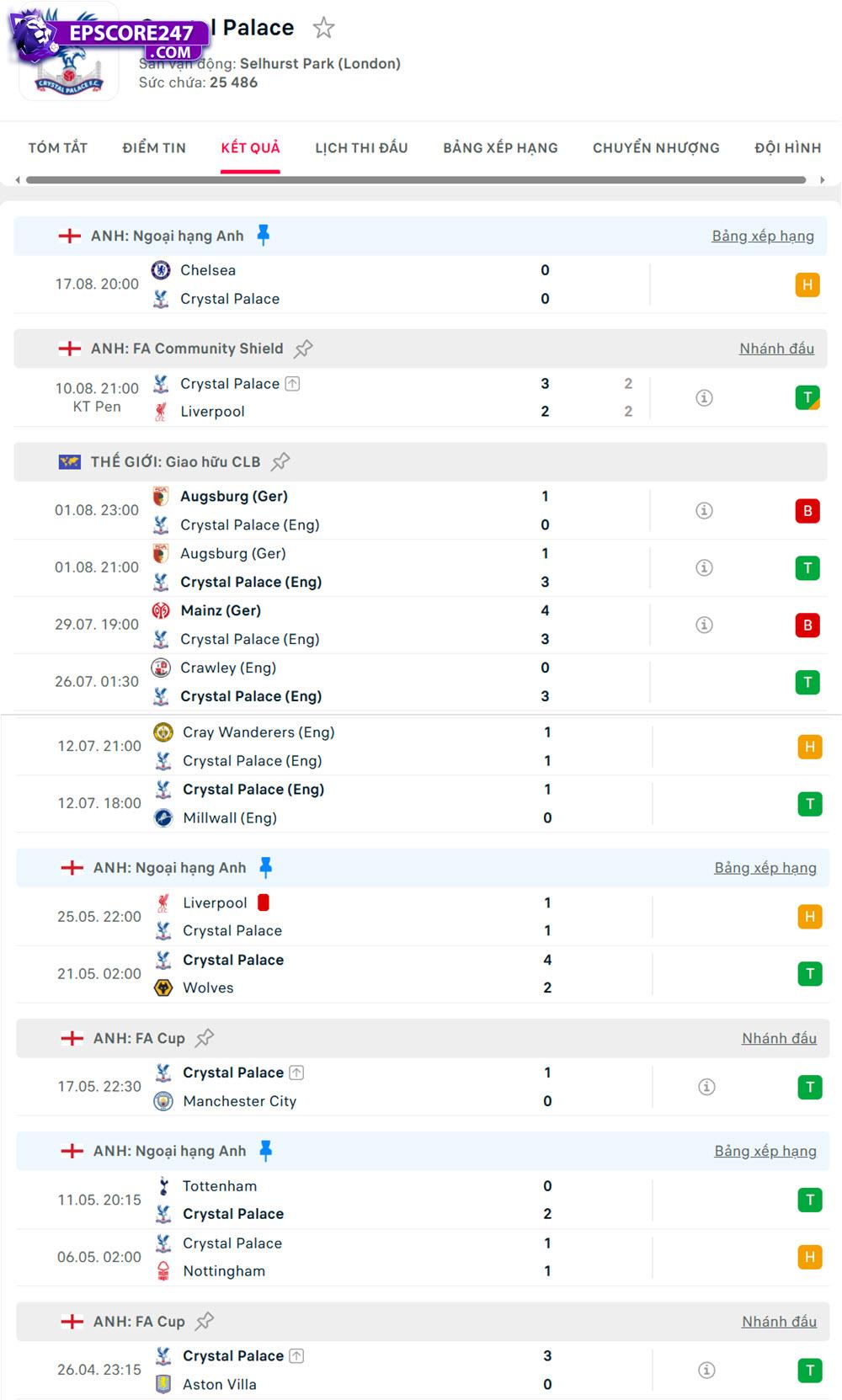Screen dimensions: 842x1400
Task: Open the CHUYỂN NHƯỢNG tab
Action: [x=656, y=147]
